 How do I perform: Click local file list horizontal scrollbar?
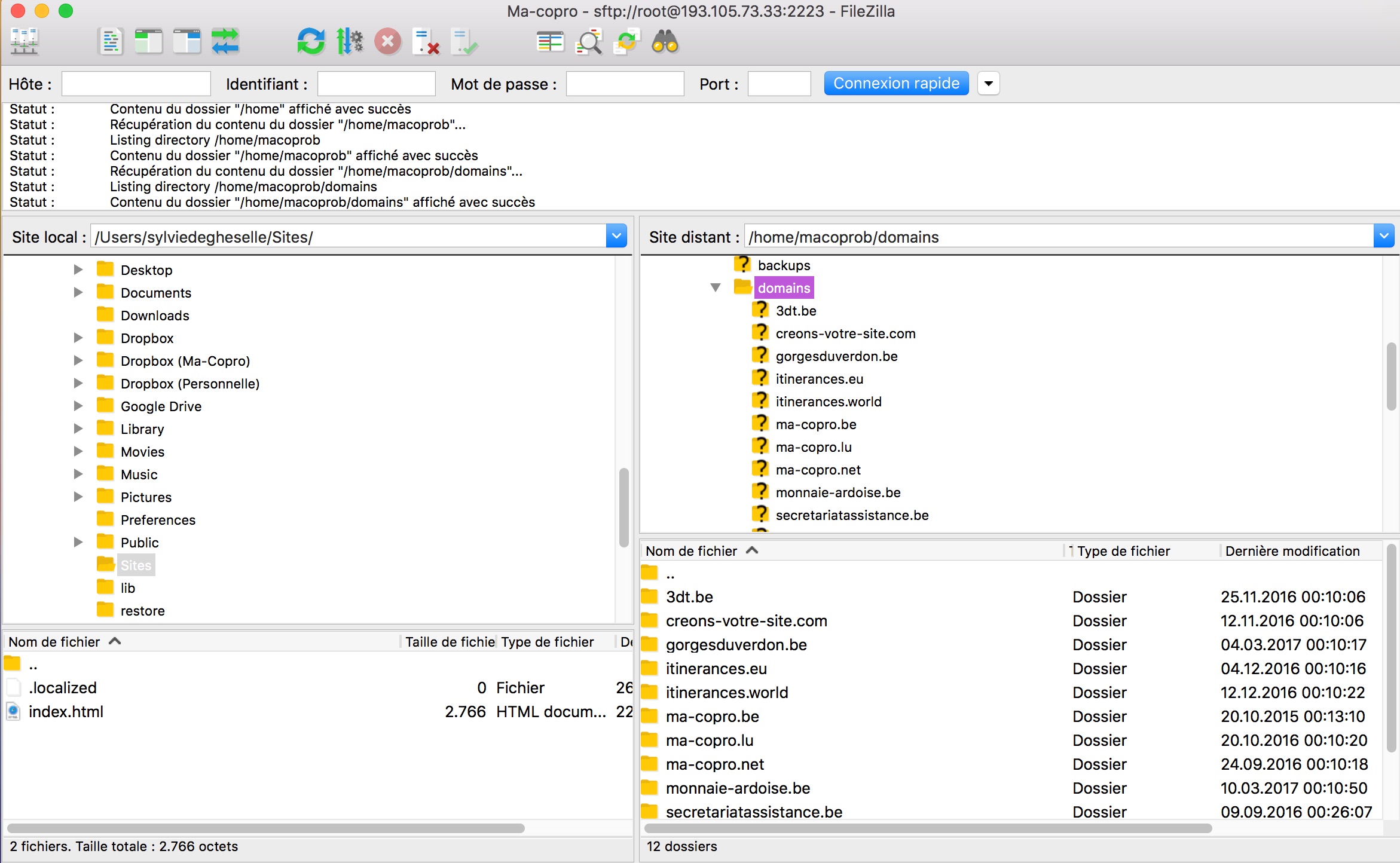point(266,828)
